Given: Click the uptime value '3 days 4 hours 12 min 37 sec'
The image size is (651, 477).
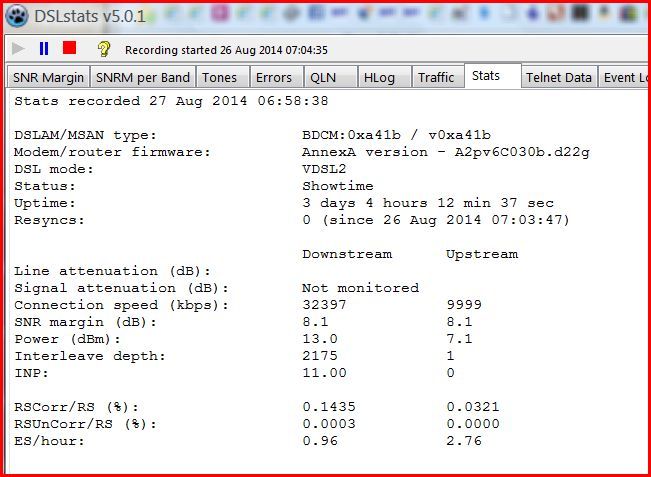Looking at the screenshot, I should [428, 203].
